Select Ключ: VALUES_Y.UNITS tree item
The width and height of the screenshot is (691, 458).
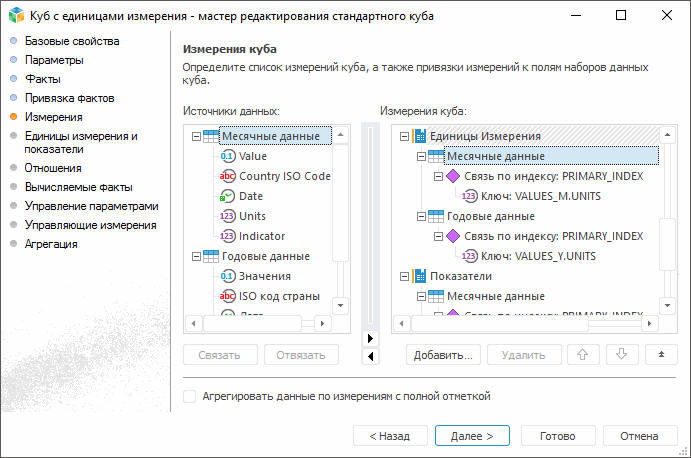click(542, 256)
